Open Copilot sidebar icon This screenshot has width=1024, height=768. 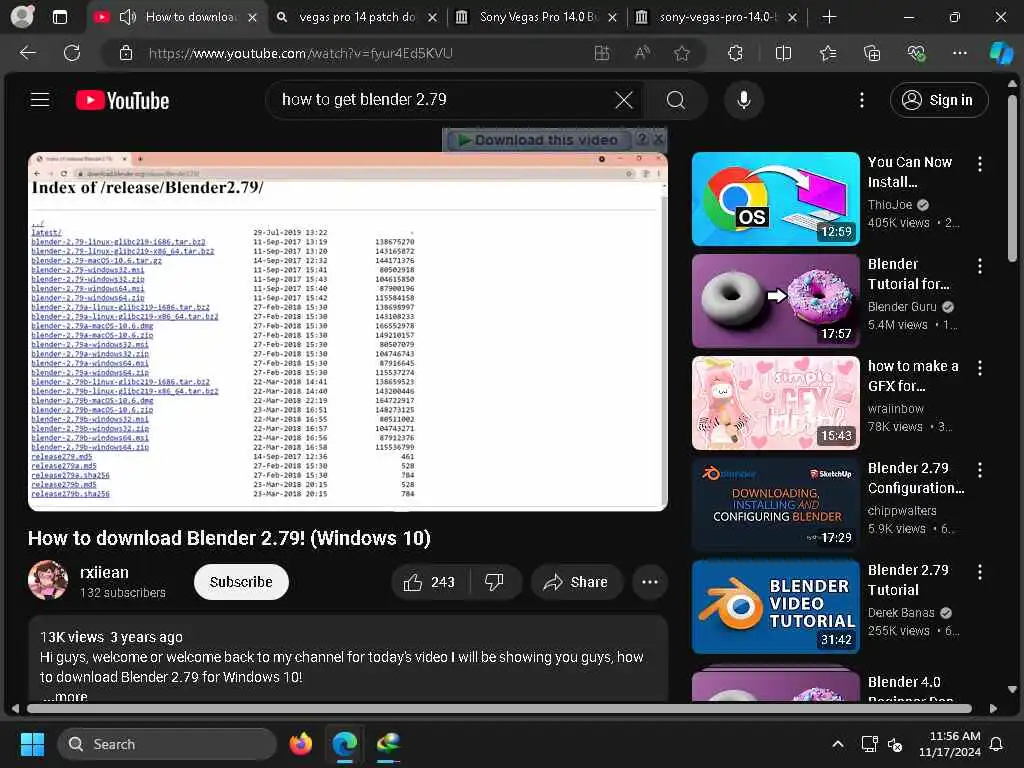coord(1001,53)
